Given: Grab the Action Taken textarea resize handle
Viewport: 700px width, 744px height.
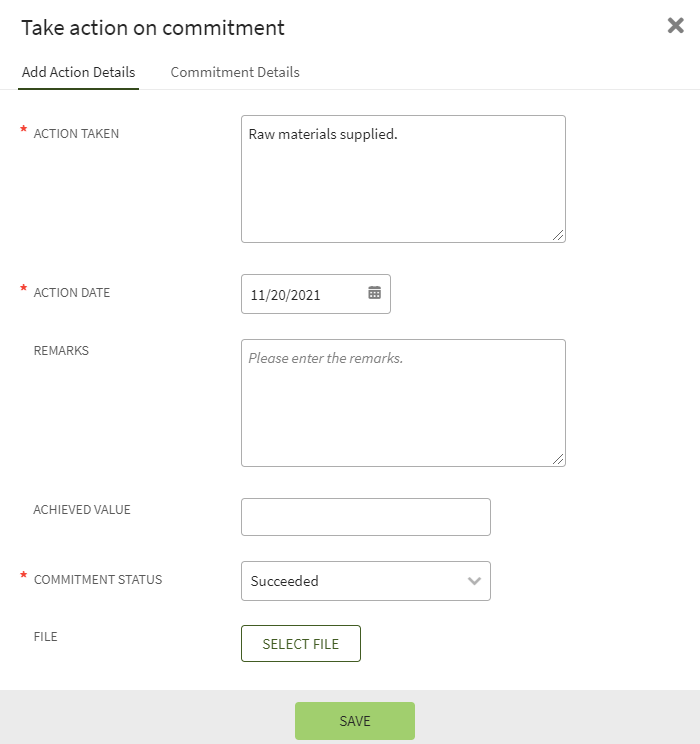Looking at the screenshot, I should [x=559, y=236].
